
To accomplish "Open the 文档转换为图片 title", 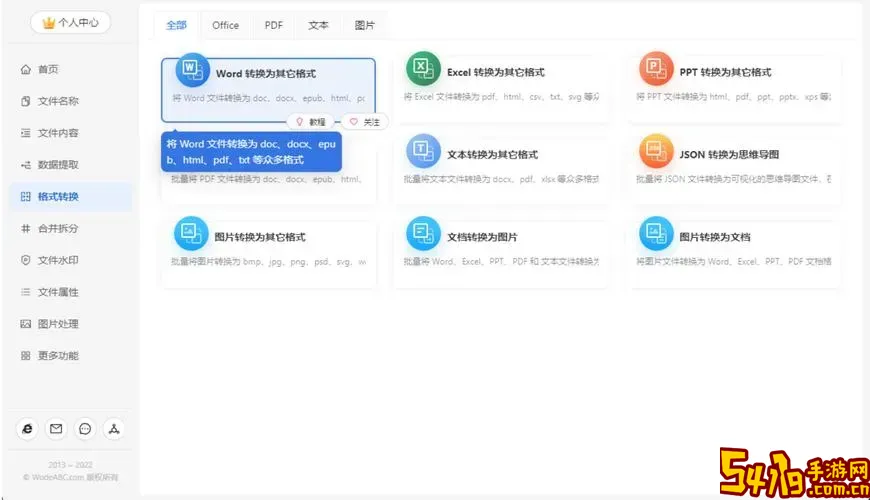I will pos(482,237).
